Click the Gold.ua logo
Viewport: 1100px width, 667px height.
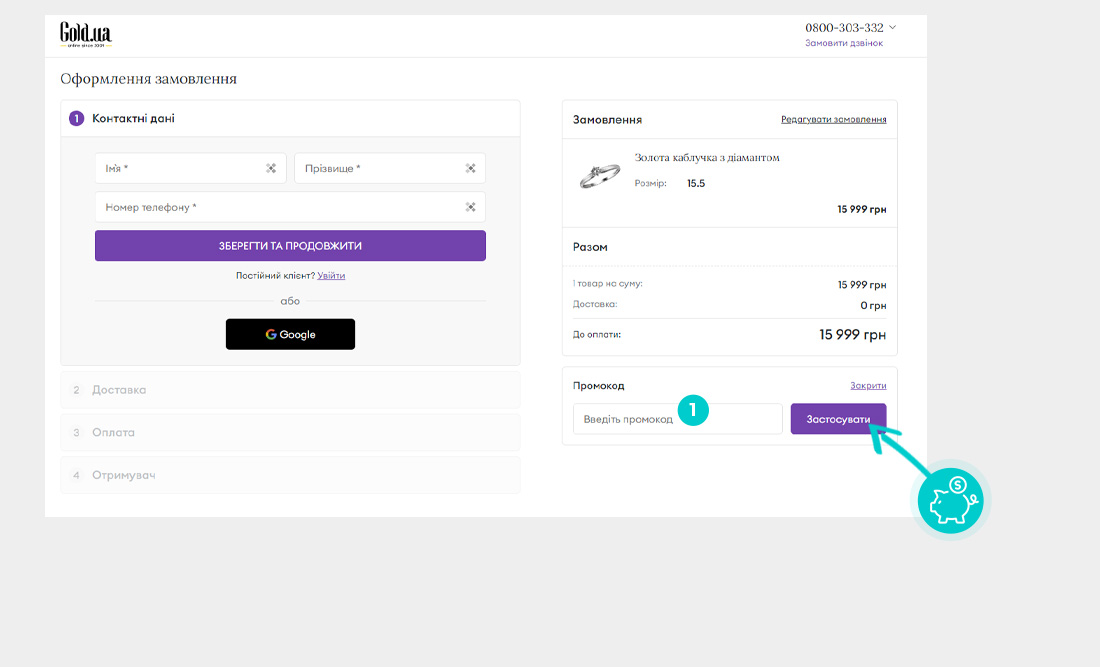click(86, 35)
